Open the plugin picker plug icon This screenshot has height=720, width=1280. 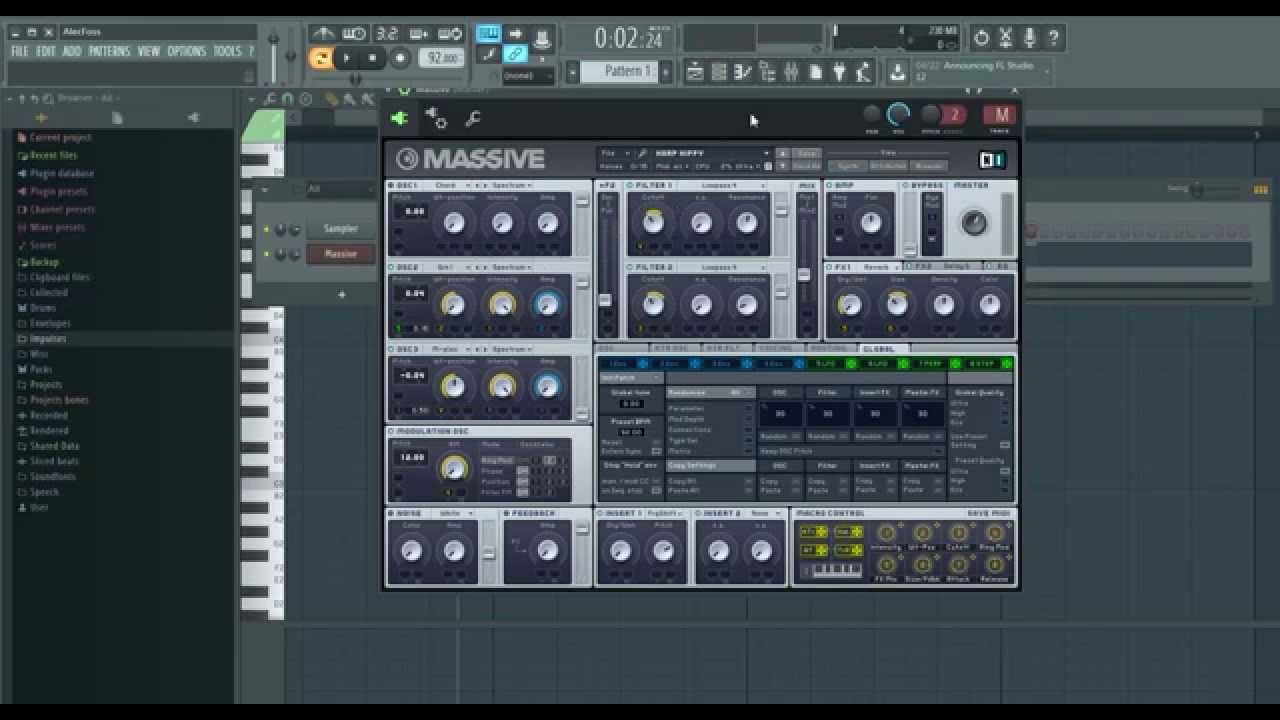click(x=839, y=71)
